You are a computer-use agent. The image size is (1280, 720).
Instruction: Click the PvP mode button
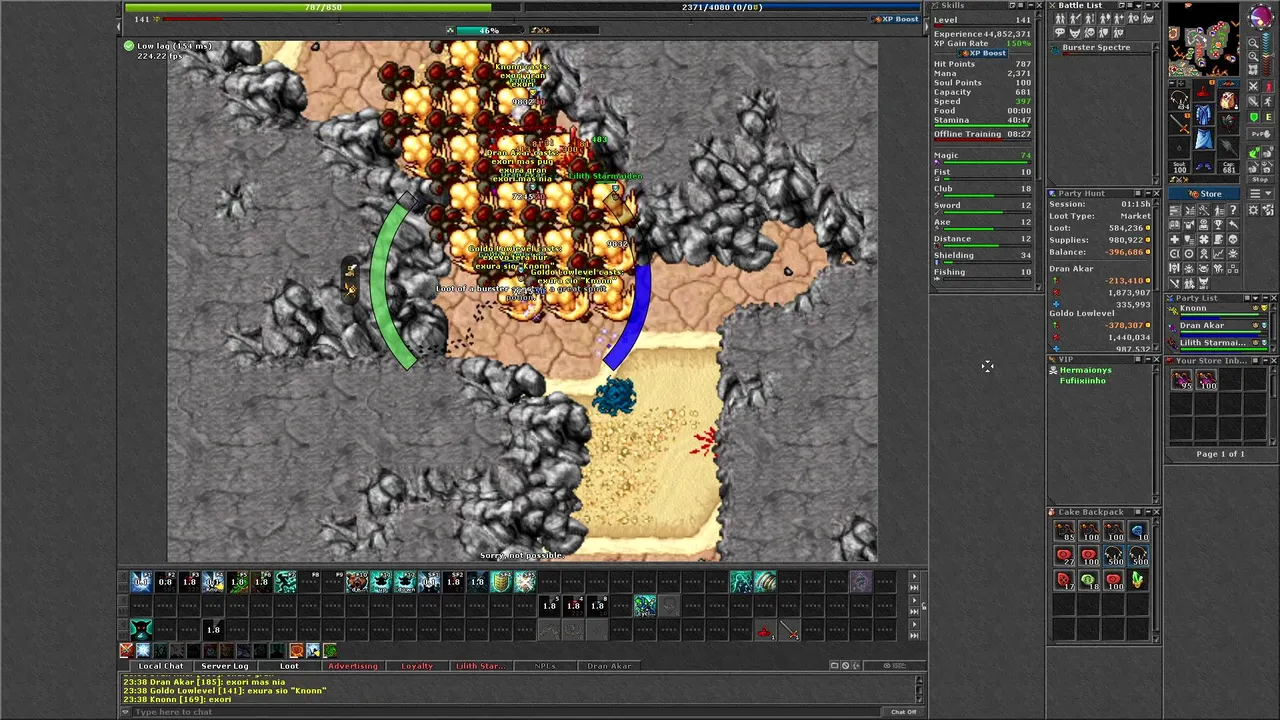click(x=1260, y=134)
